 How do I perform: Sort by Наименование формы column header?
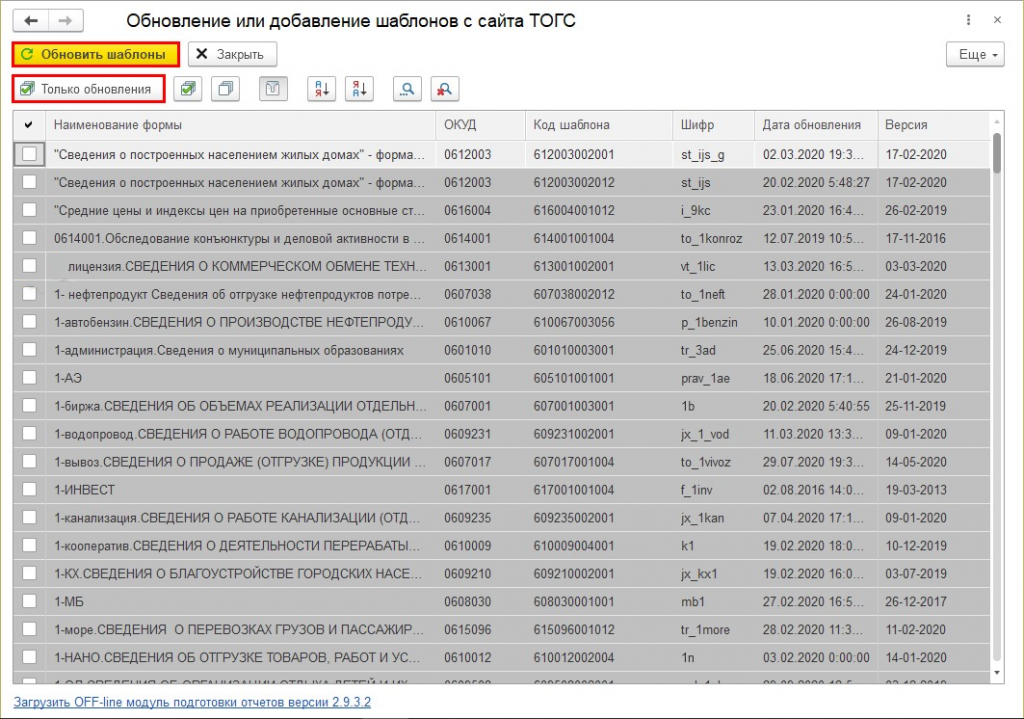tap(240, 125)
